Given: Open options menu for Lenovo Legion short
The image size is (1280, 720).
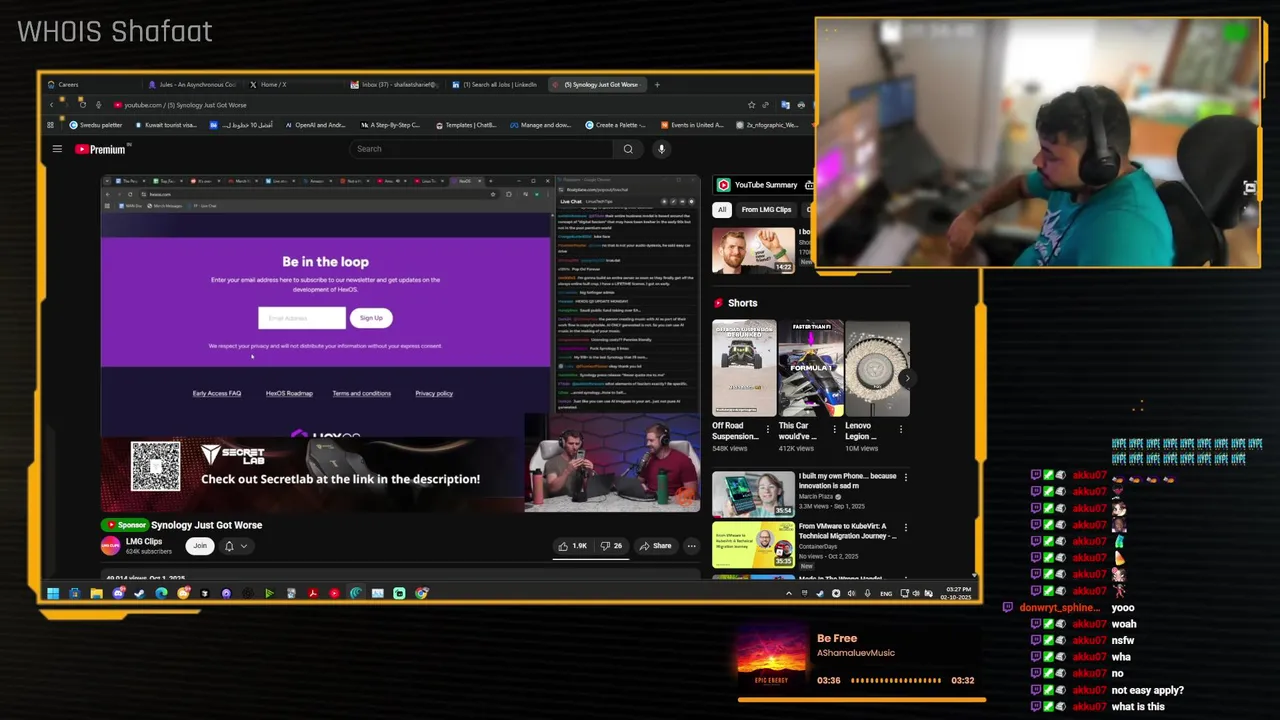Looking at the screenshot, I should 901,429.
